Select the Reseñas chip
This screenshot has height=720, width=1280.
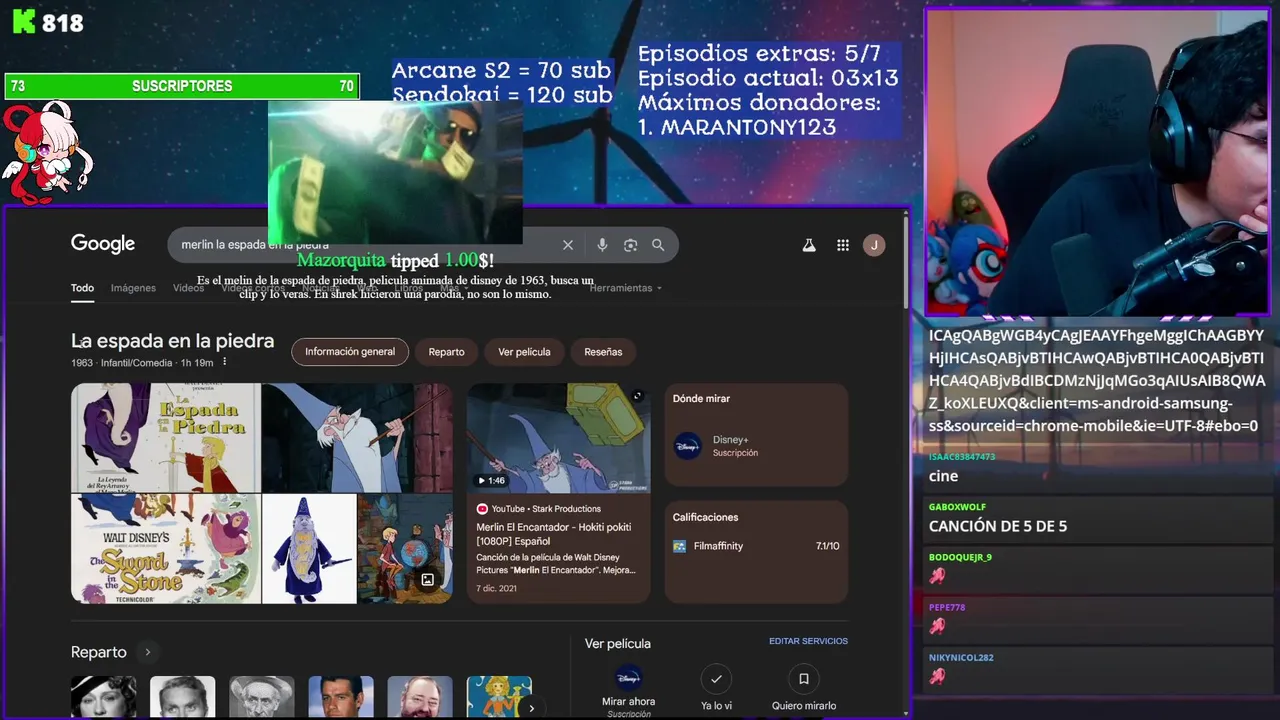click(603, 352)
